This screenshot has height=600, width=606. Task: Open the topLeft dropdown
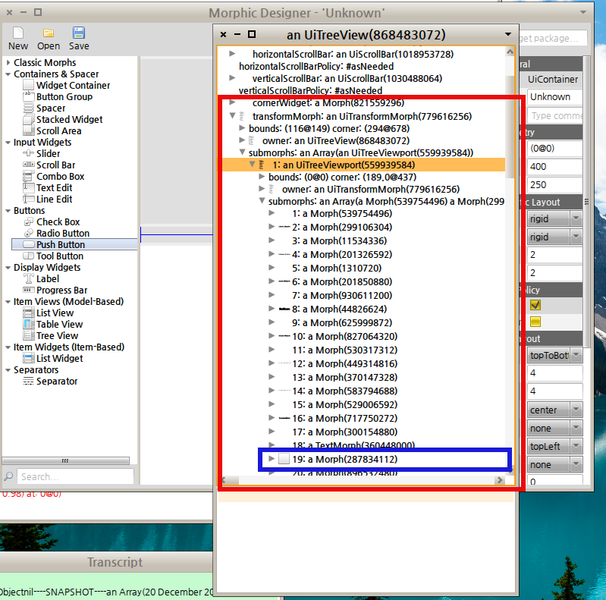click(x=554, y=446)
